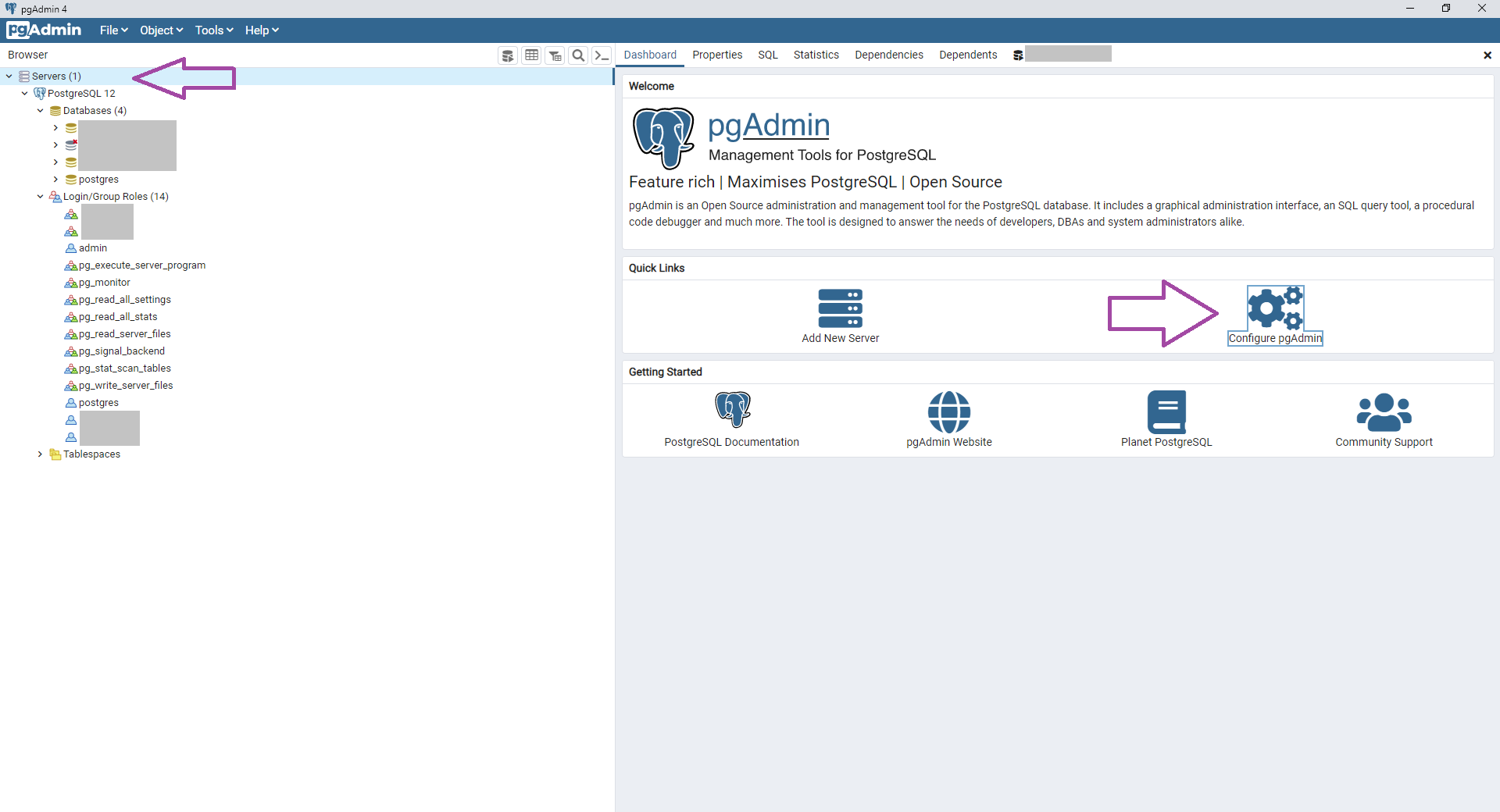The width and height of the screenshot is (1500, 812).
Task: Collapse the Login/Group Roles (14) node
Action: tap(40, 197)
